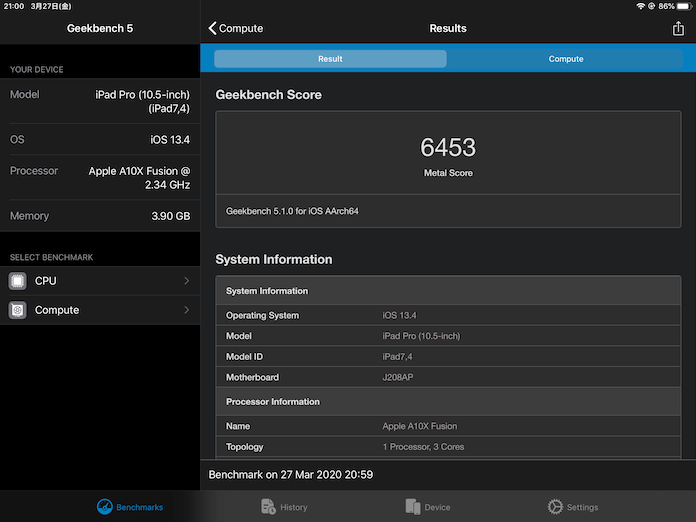Tap the History tab label
The image size is (696, 522).
point(293,507)
